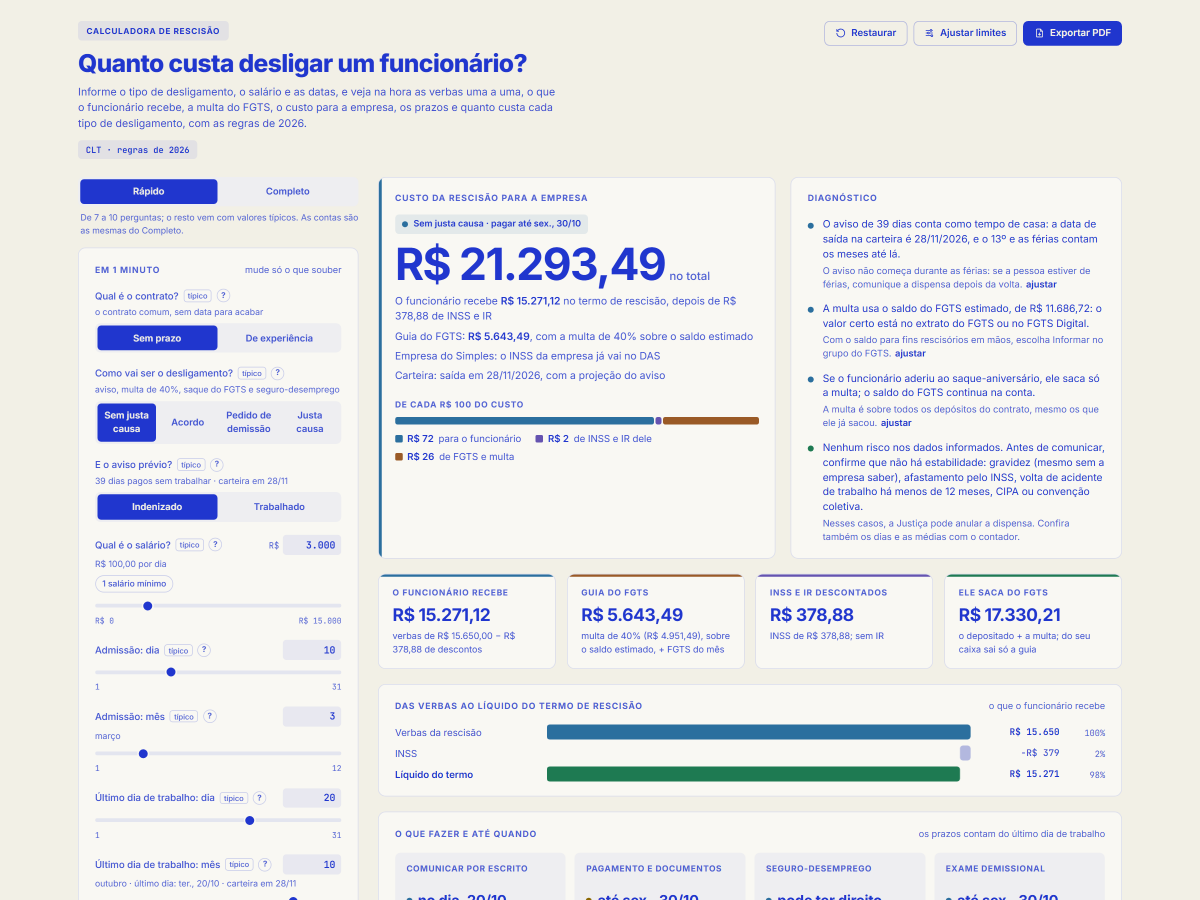Click the 'CALCULADORA DE RESCISÃO' label
Screen dimensions: 1200x900
(x=153, y=31)
